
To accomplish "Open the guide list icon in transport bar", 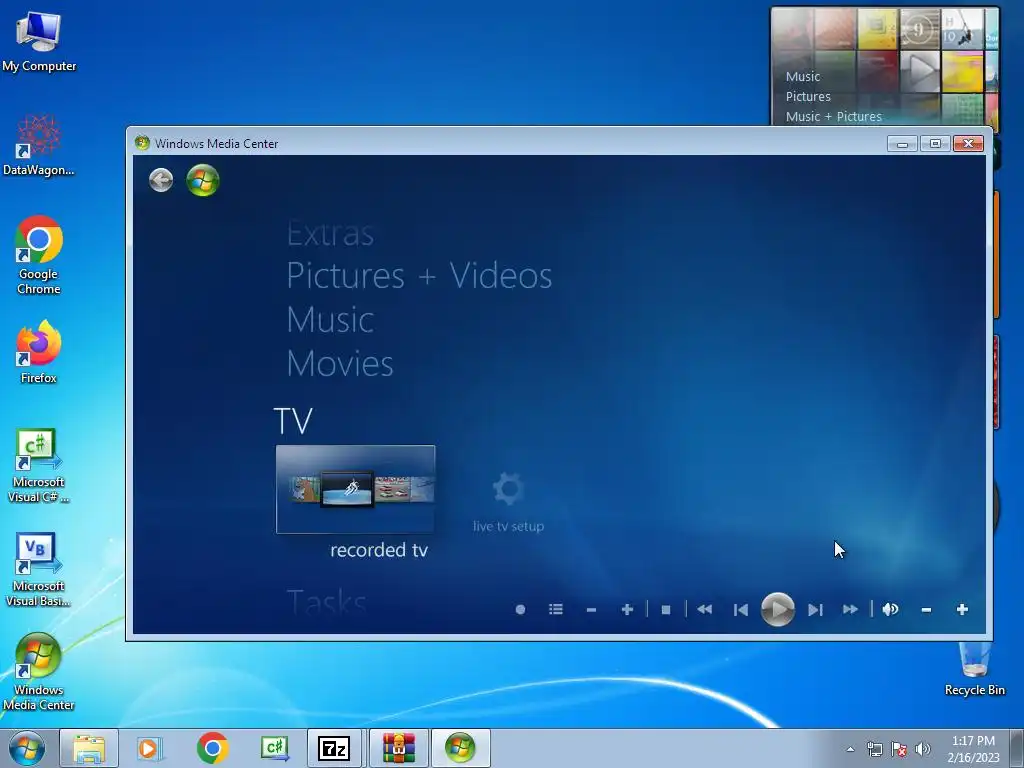I will pos(556,609).
